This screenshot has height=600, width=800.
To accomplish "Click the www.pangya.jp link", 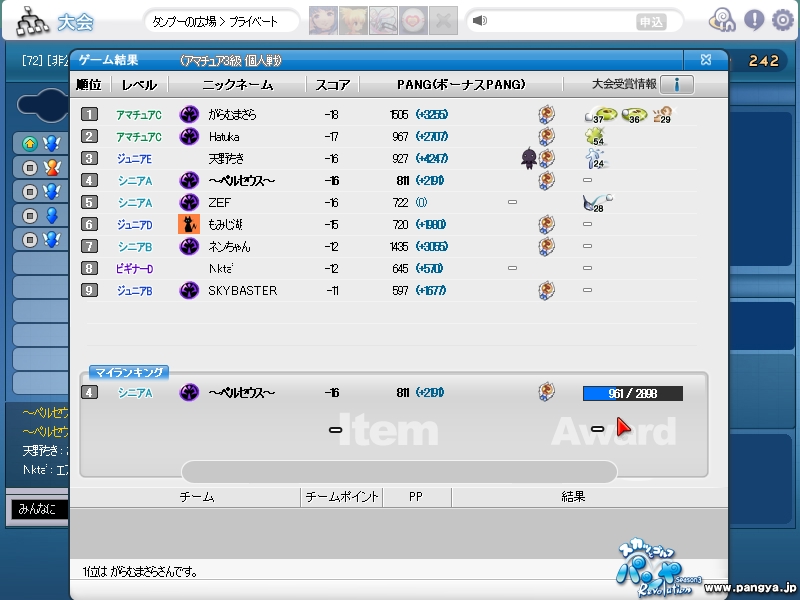I will point(751,588).
